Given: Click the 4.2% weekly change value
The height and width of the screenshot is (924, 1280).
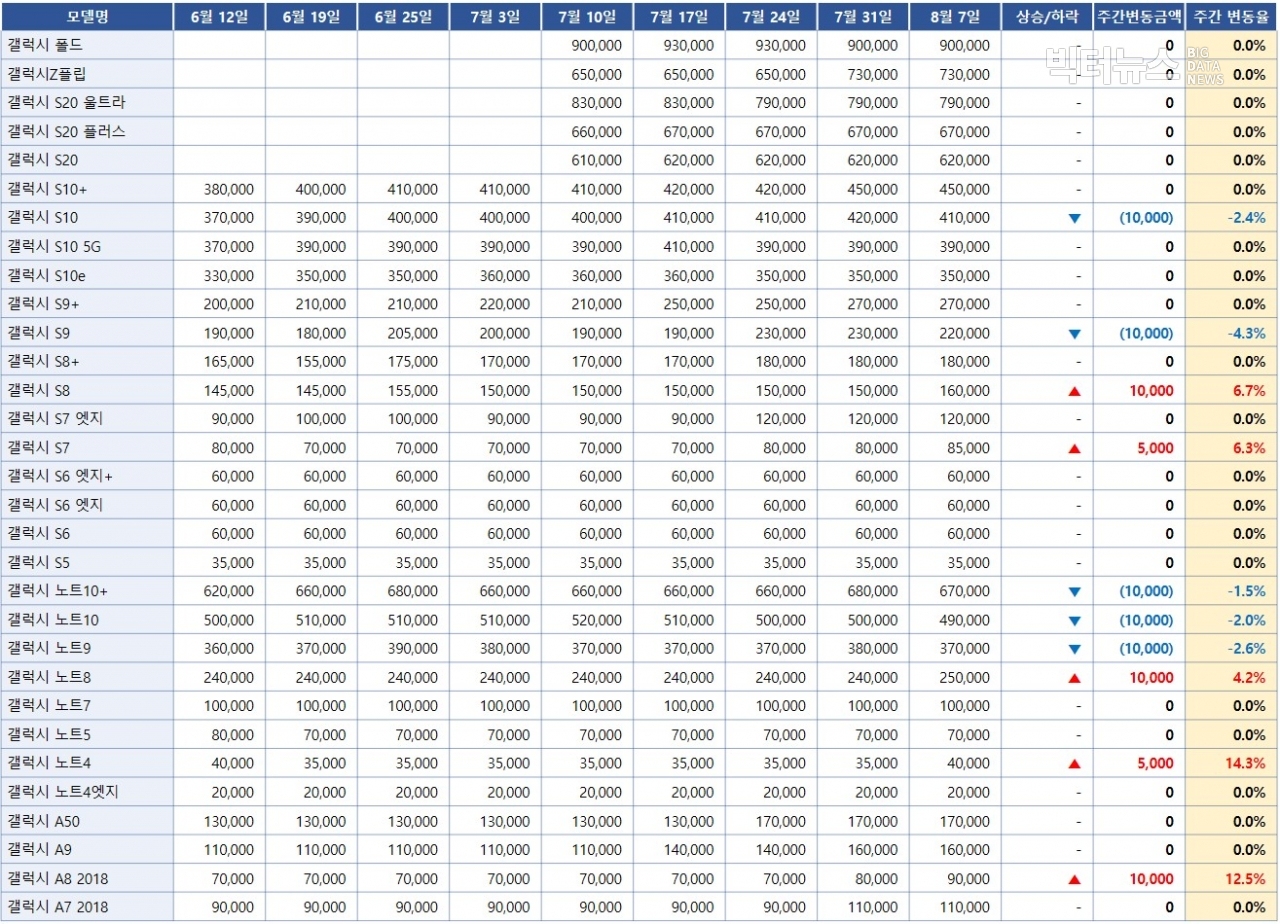Looking at the screenshot, I should point(1249,678).
